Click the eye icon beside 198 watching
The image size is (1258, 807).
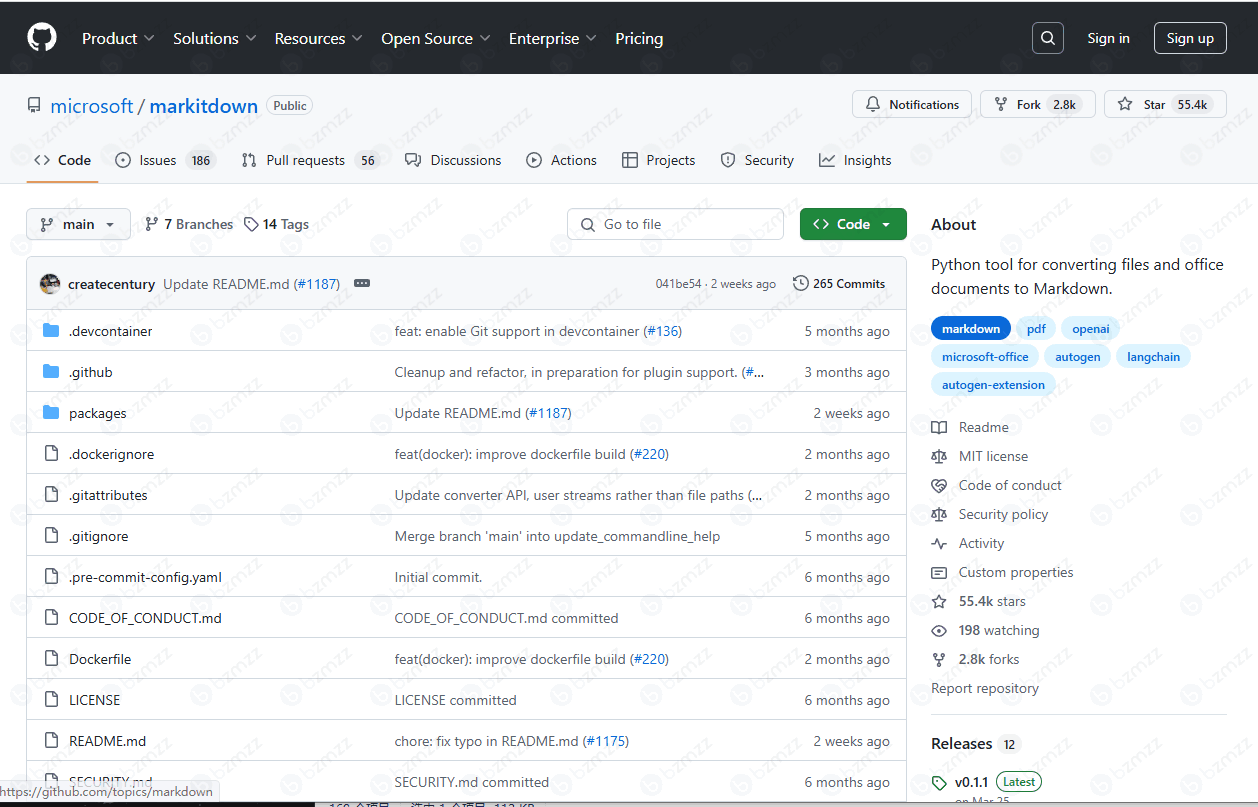pos(939,630)
